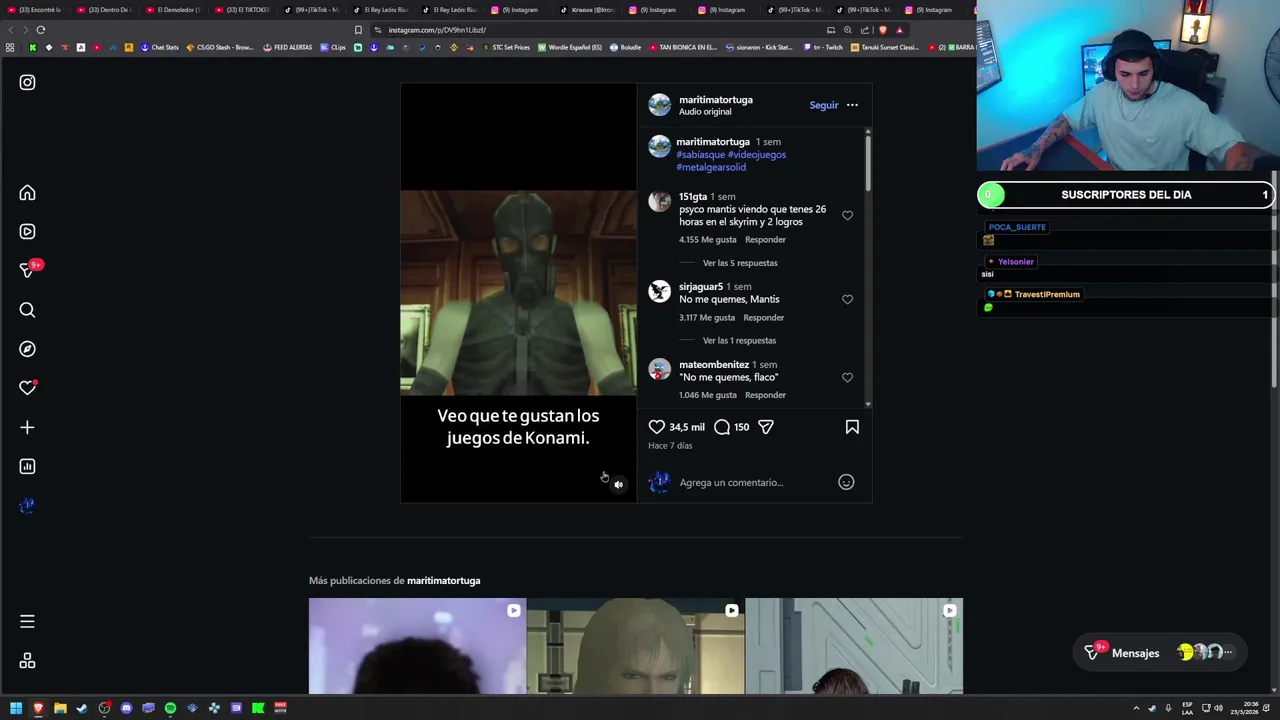Open Dashboard insights icon in sidebar
The image size is (1280, 720).
pyautogui.click(x=27, y=466)
